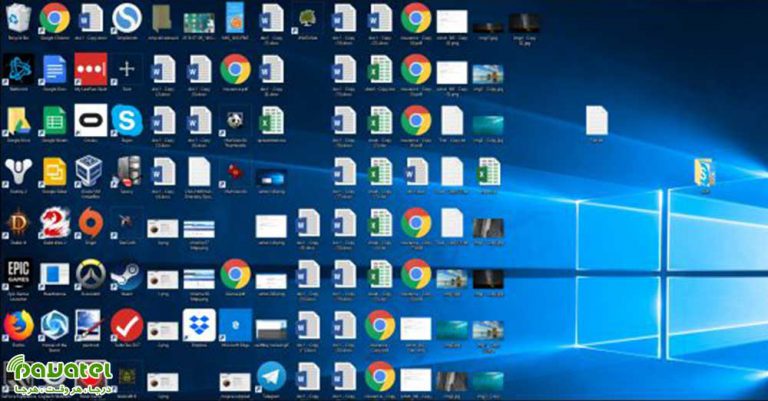Launch the Mozilla Firefox shortcut
The height and width of the screenshot is (401, 768).
coord(18,326)
